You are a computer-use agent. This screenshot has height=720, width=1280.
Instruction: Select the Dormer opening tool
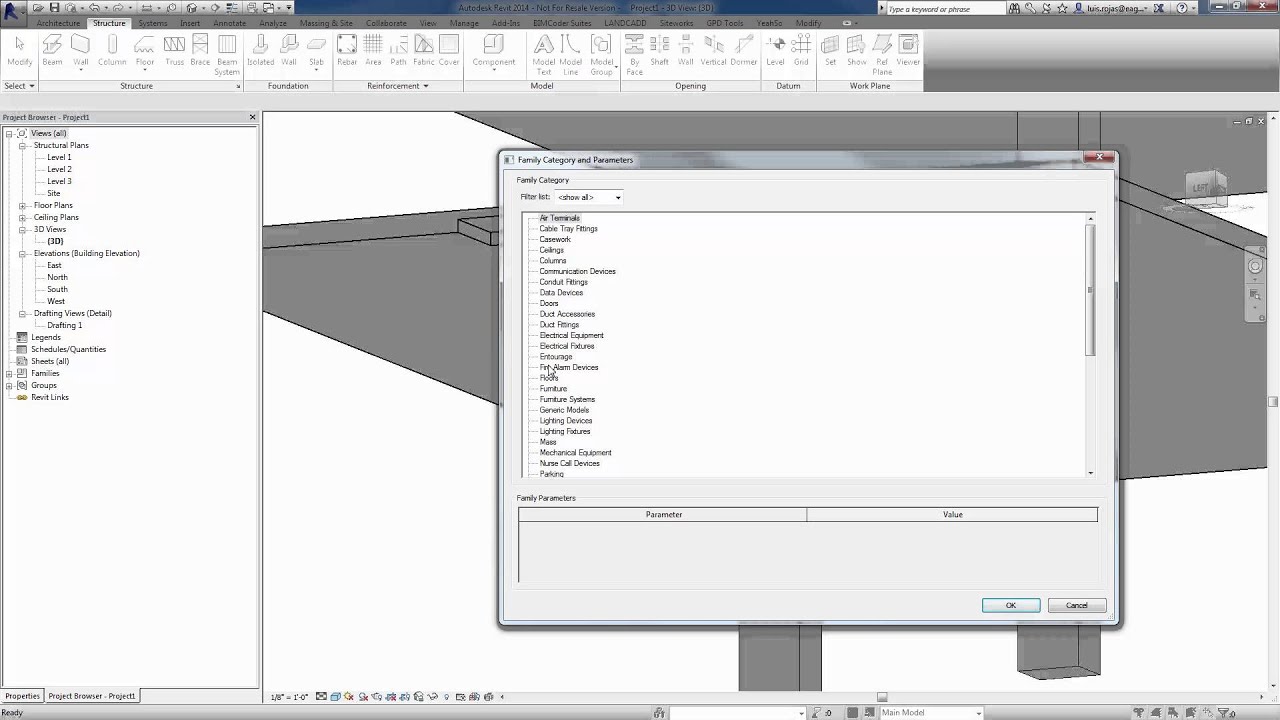pos(743,51)
